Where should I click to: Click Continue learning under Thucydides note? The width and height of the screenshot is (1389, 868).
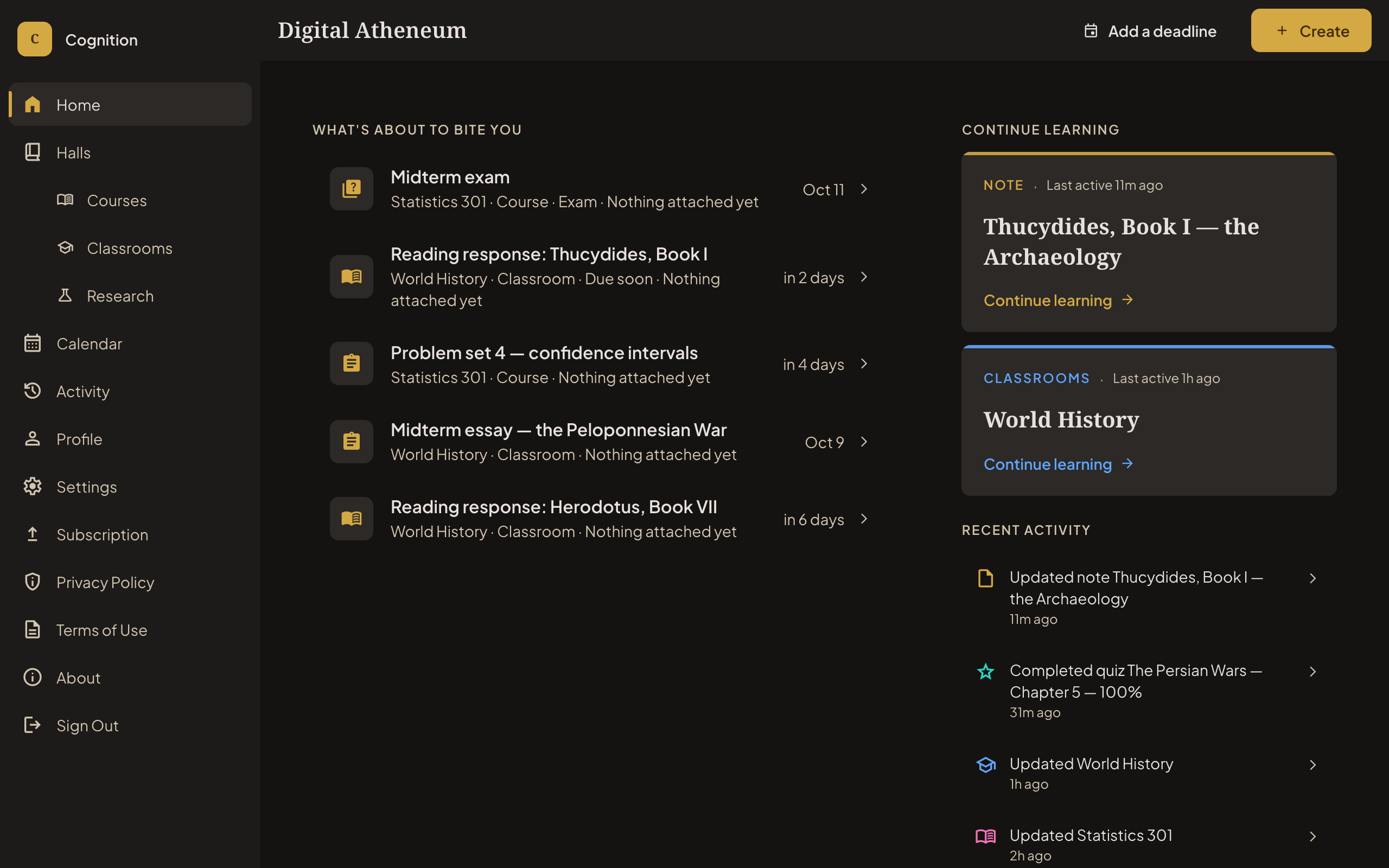tap(1059, 300)
